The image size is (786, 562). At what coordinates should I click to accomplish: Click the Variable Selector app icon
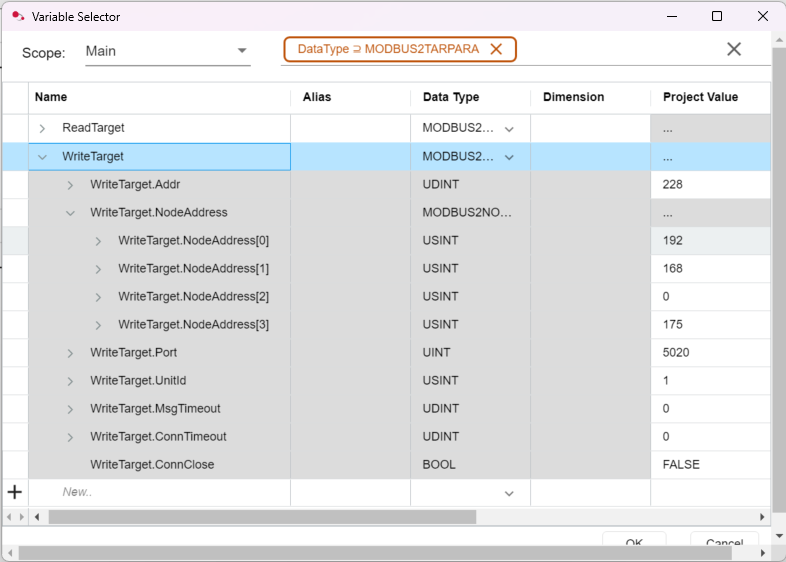pos(17,17)
